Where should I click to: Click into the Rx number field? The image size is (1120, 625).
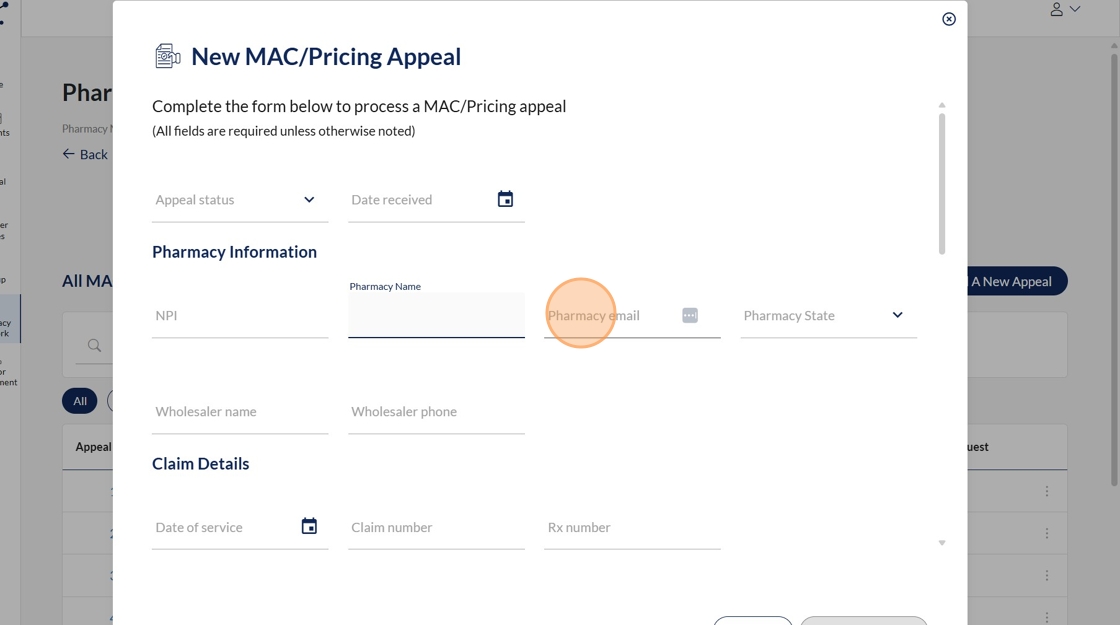632,528
